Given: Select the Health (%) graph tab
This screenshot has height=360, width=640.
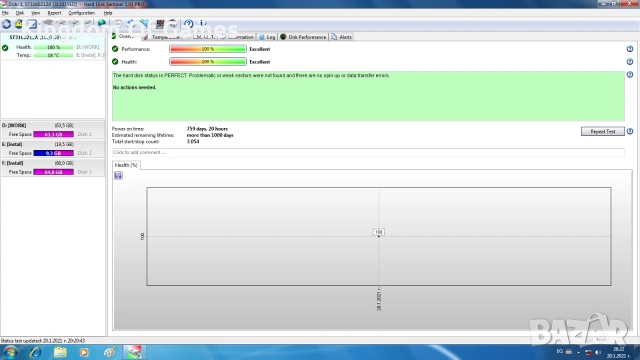Looking at the screenshot, I should 126,165.
